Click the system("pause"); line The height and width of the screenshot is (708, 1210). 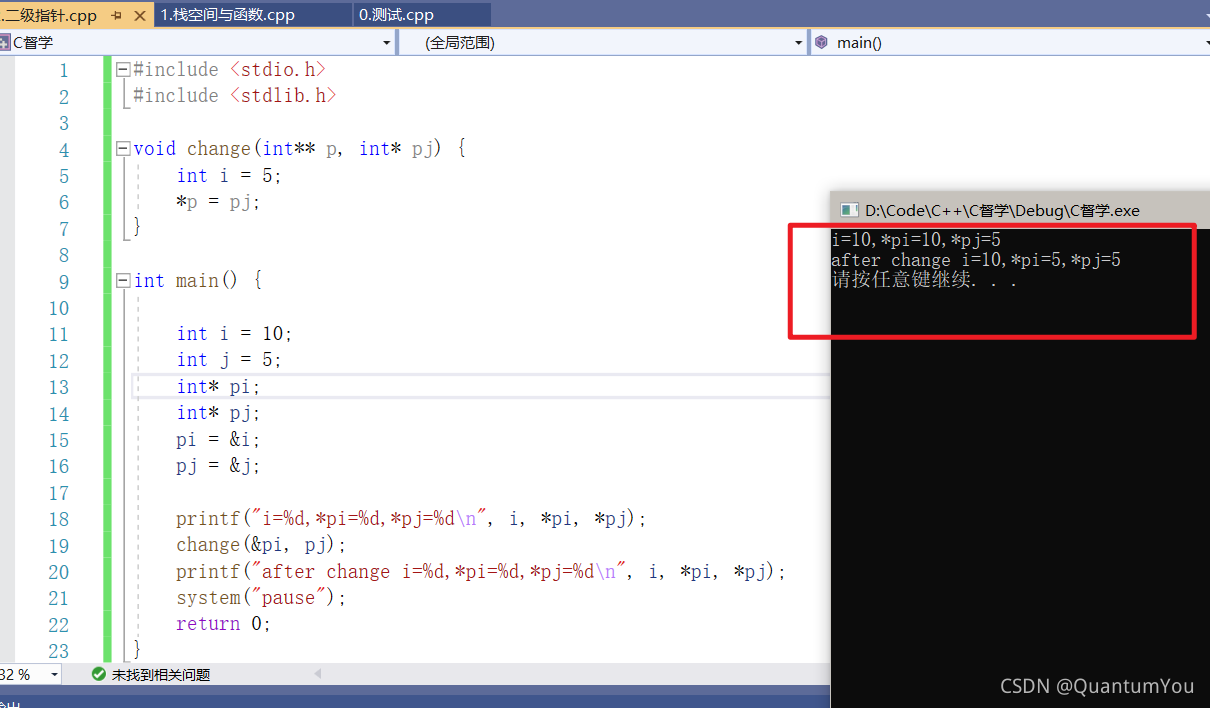pyautogui.click(x=261, y=598)
